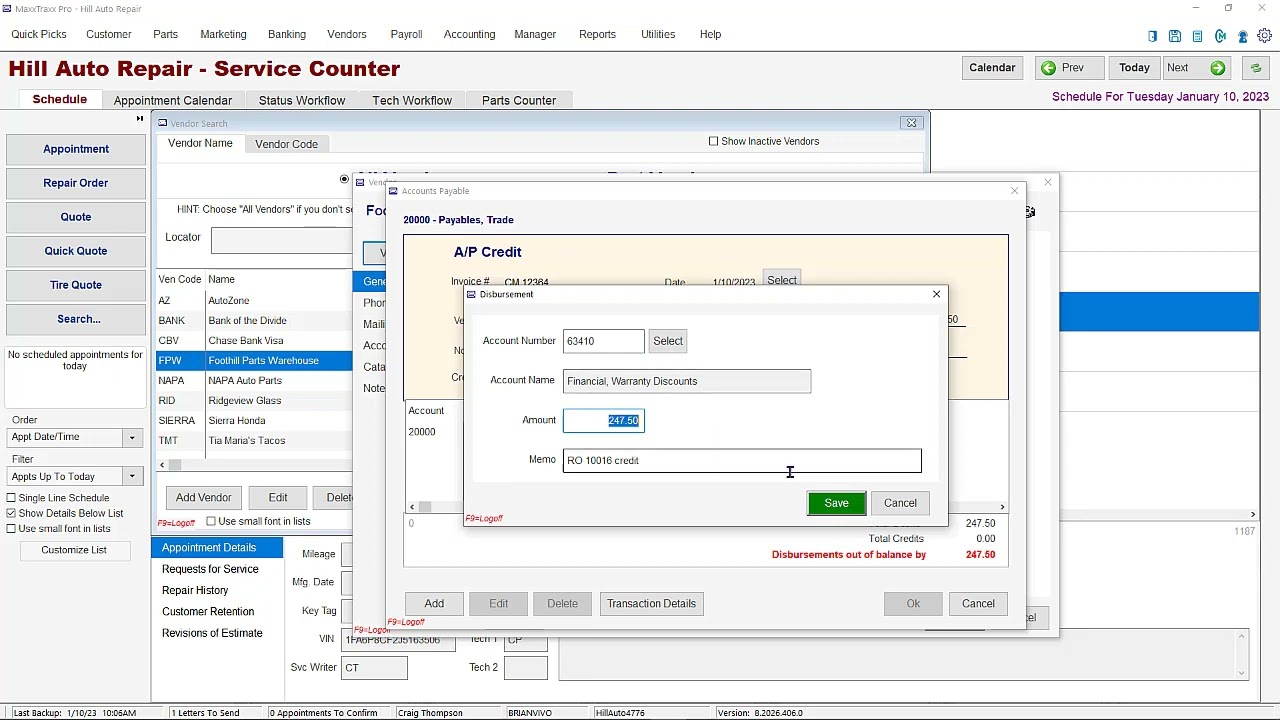Enable Use small font in lists (sidebar)
The image size is (1280, 720).
[x=12, y=529]
